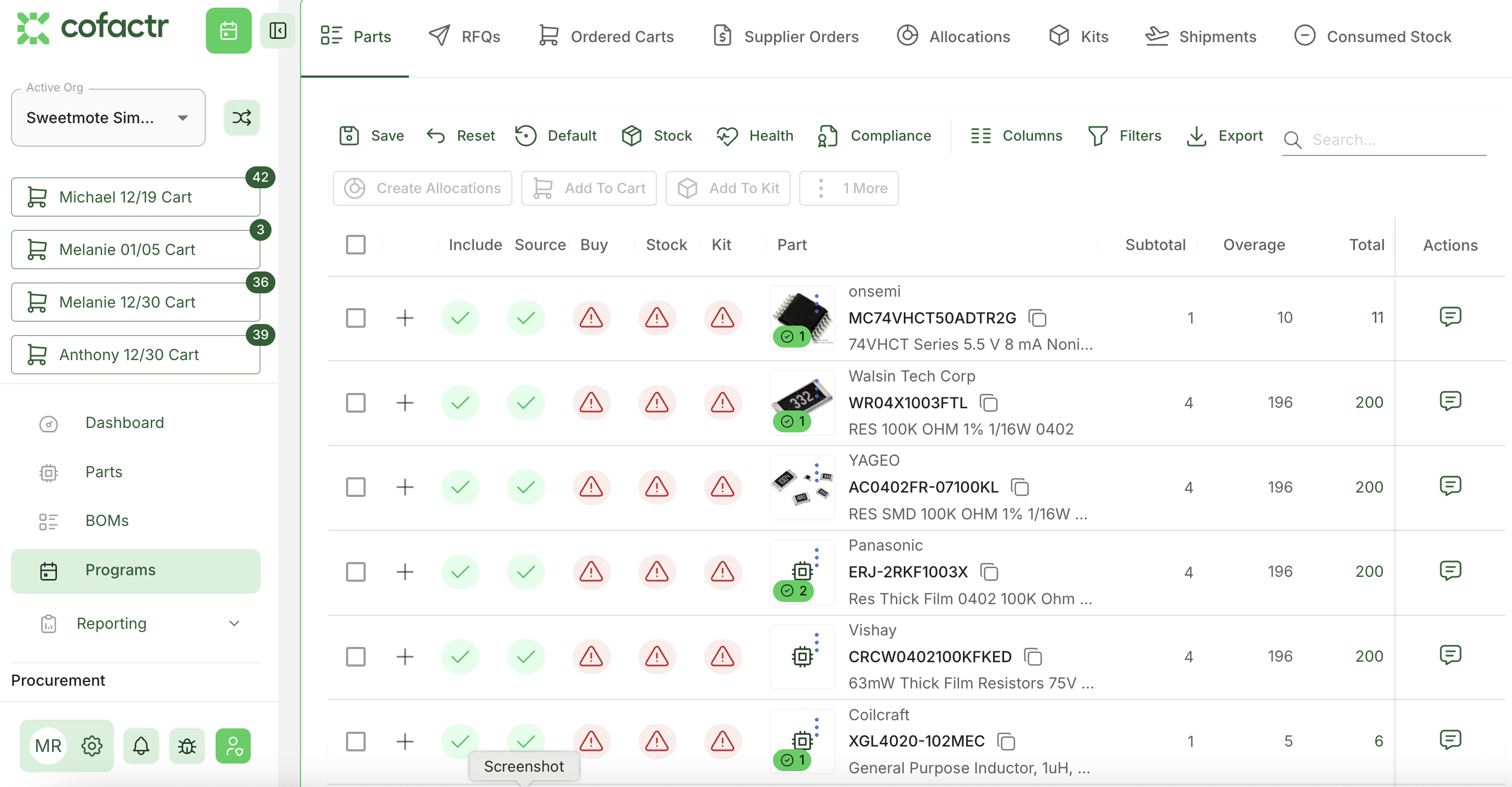Expand the WR04X1003FTL row with plus
The image size is (1512, 787).
tap(405, 403)
